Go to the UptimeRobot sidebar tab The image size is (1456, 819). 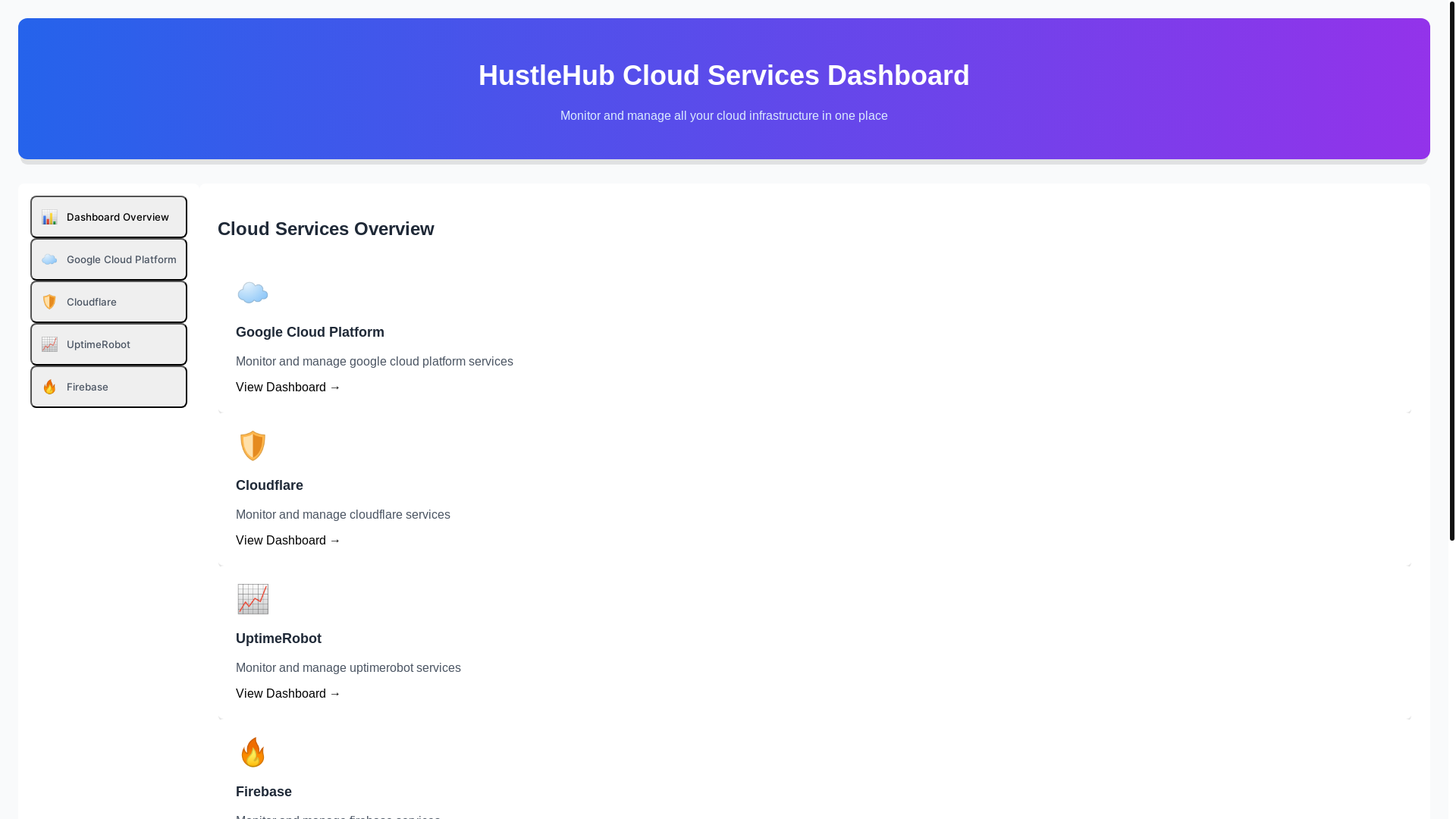[108, 344]
